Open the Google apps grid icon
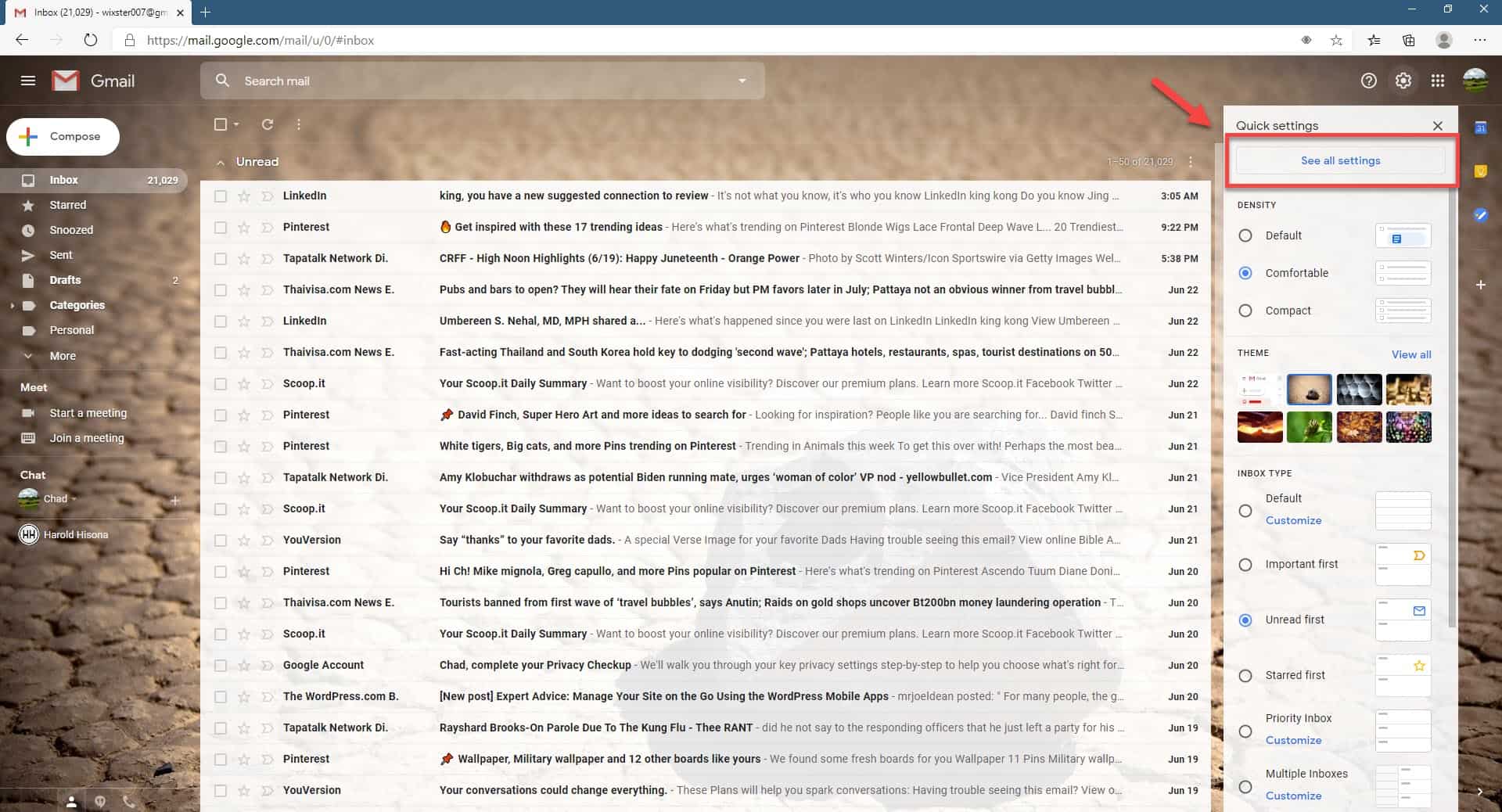This screenshot has width=1502, height=812. (1438, 81)
